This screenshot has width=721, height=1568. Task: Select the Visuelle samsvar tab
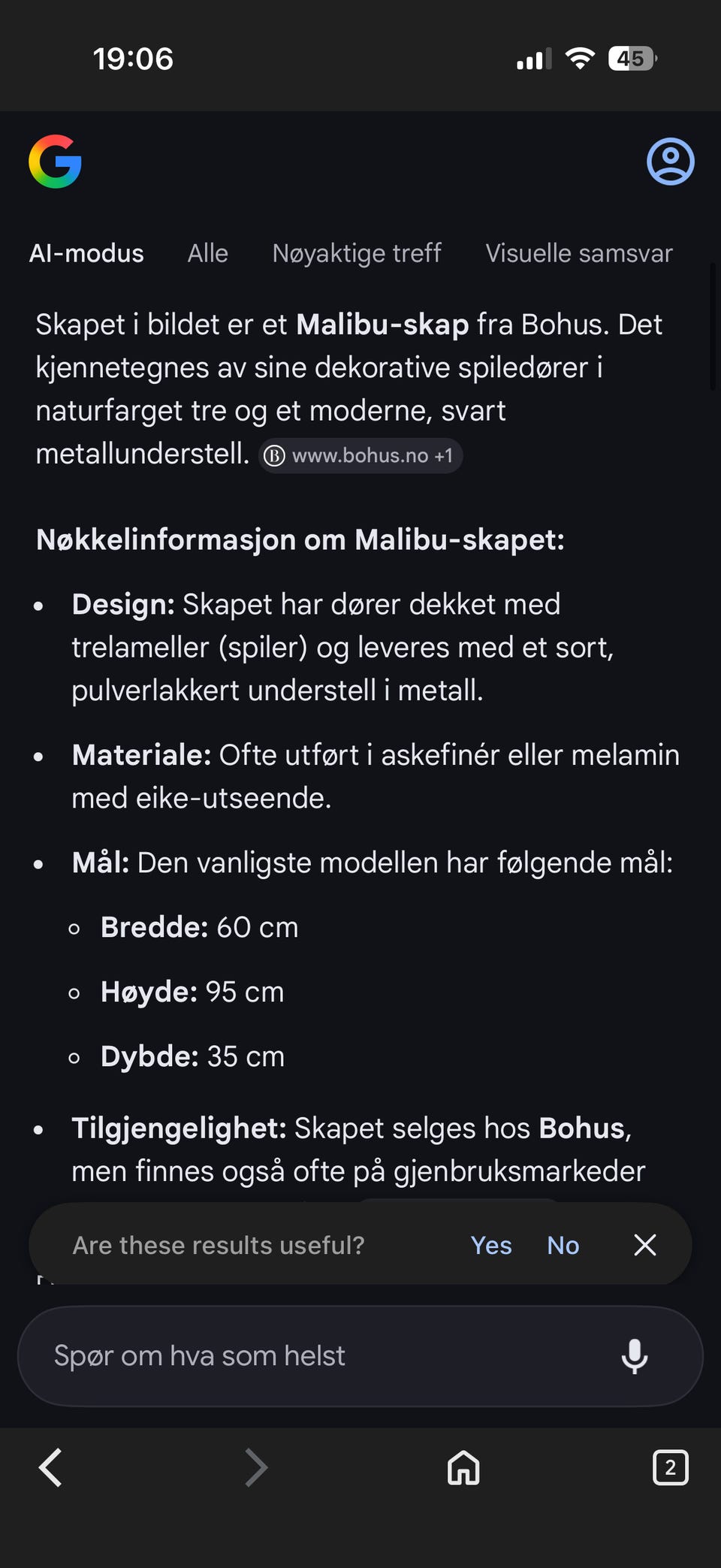pos(579,253)
